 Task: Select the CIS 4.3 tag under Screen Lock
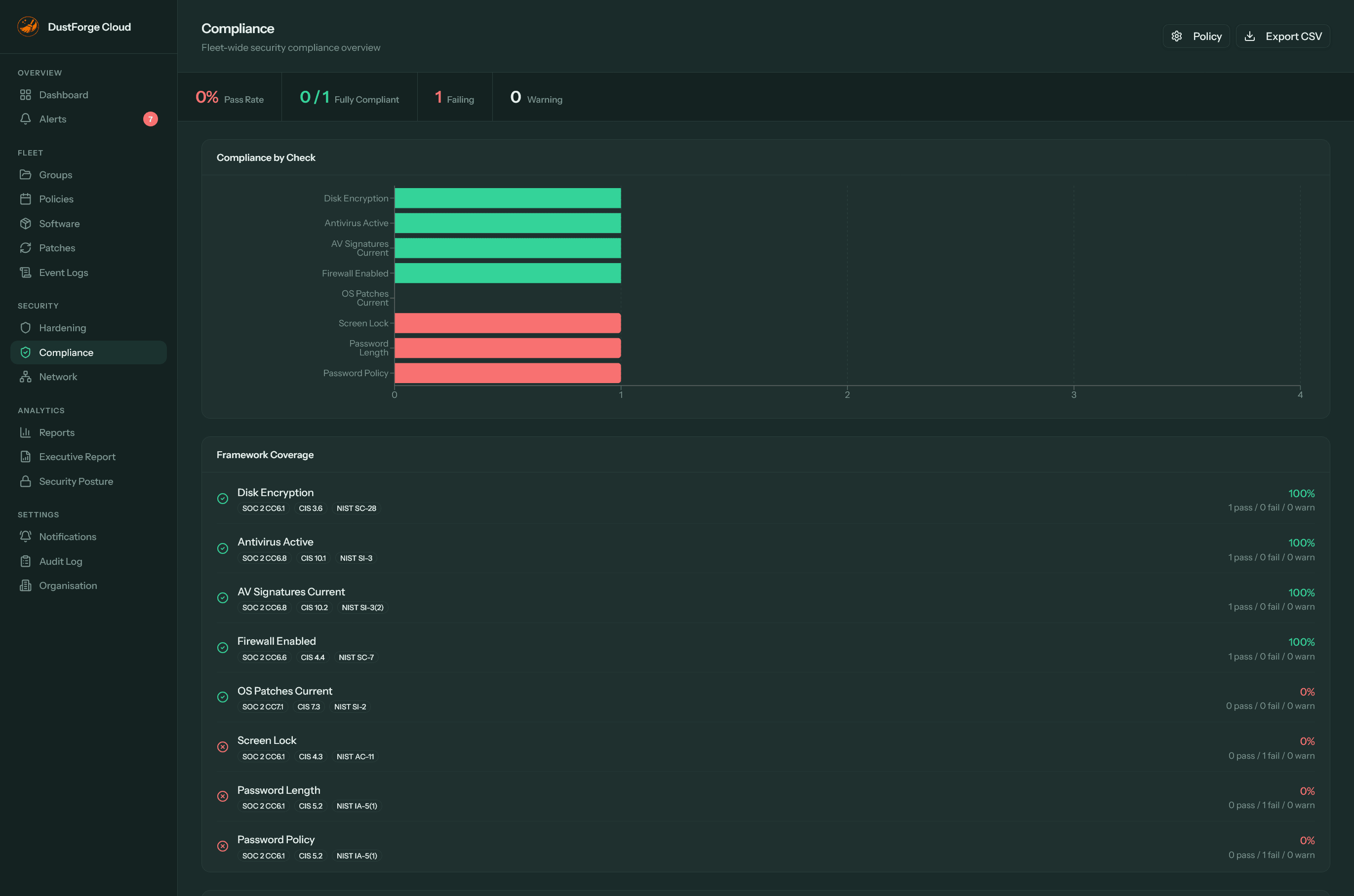pos(311,756)
